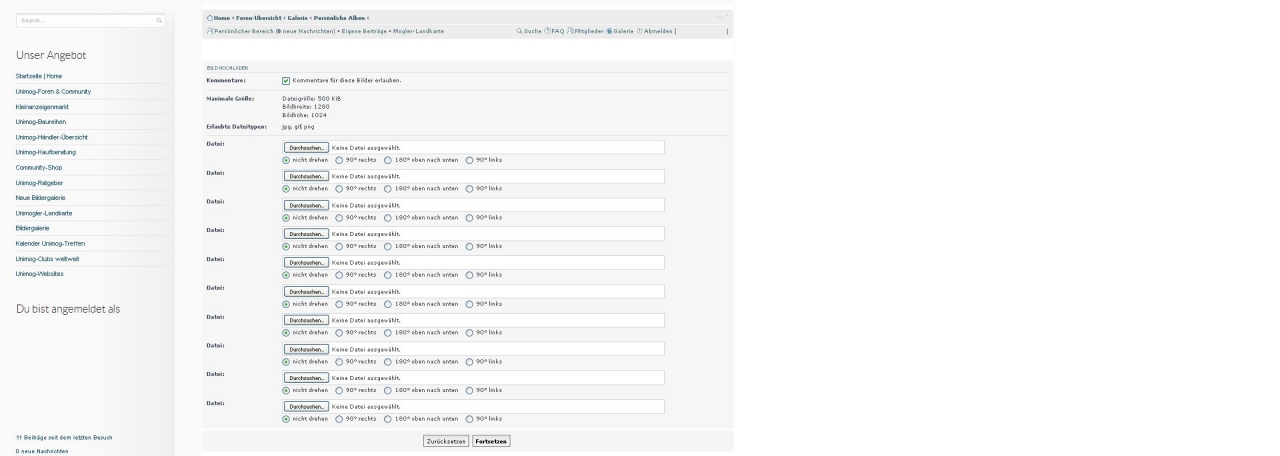This screenshot has height=456, width=1280.
Task: Click the home icon in the breadcrumb
Action: [x=208, y=18]
